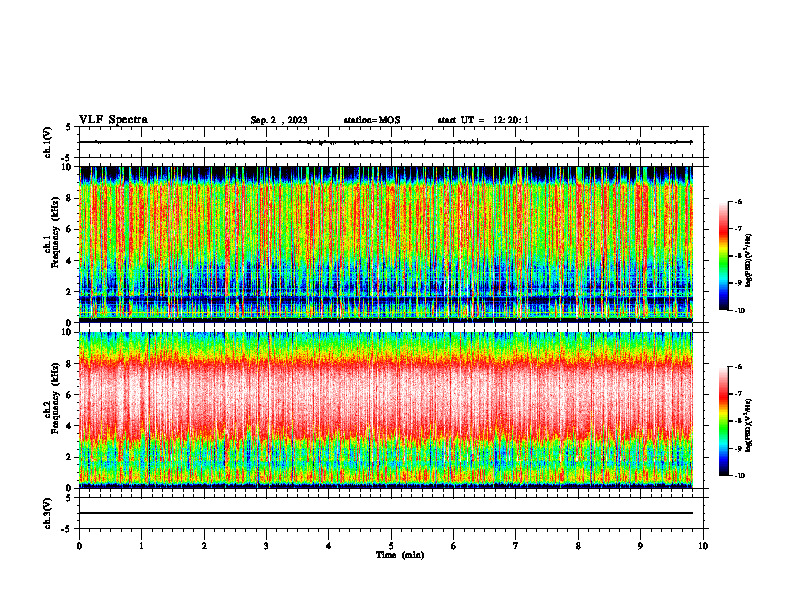Click the "10" tick at time axis end
Image resolution: width=792 pixels, height=612 pixels.
pyautogui.click(x=703, y=546)
